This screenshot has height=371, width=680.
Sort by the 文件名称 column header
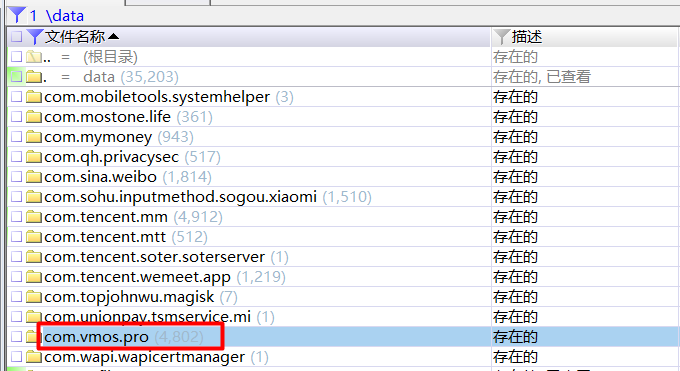click(x=75, y=37)
